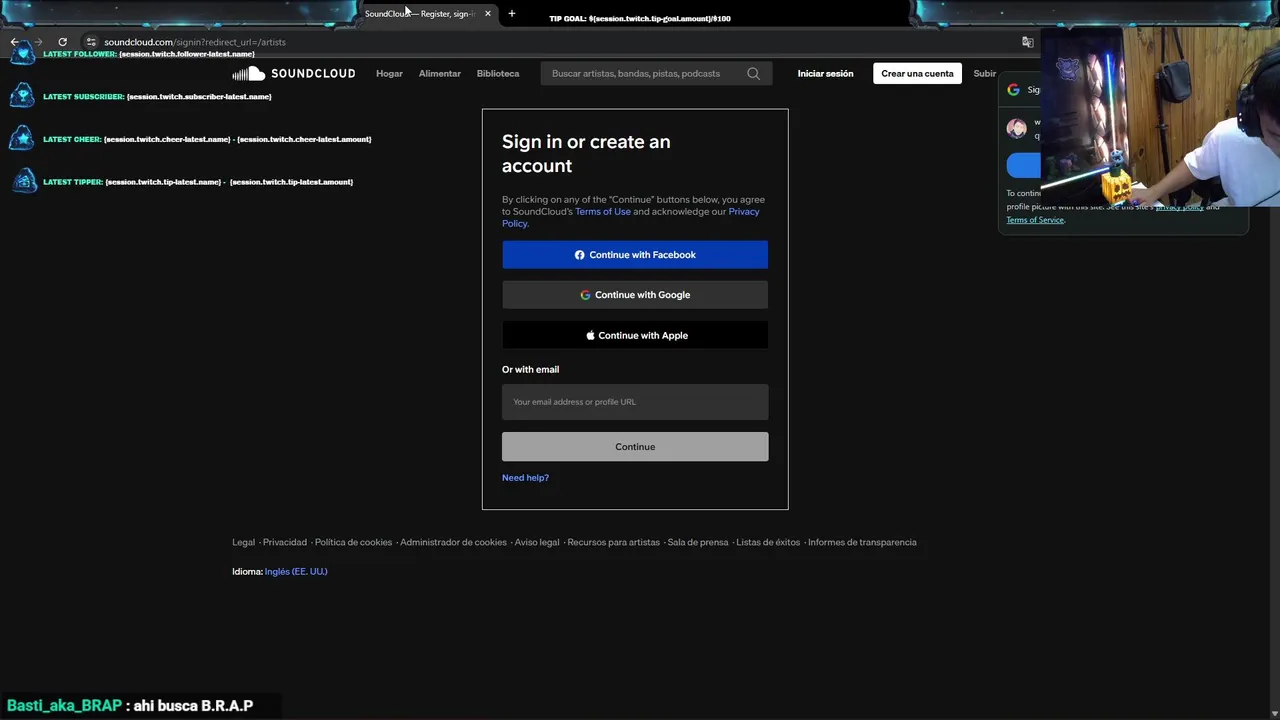
Task: Open Terms of Service link in Google popup
Action: point(1035,220)
